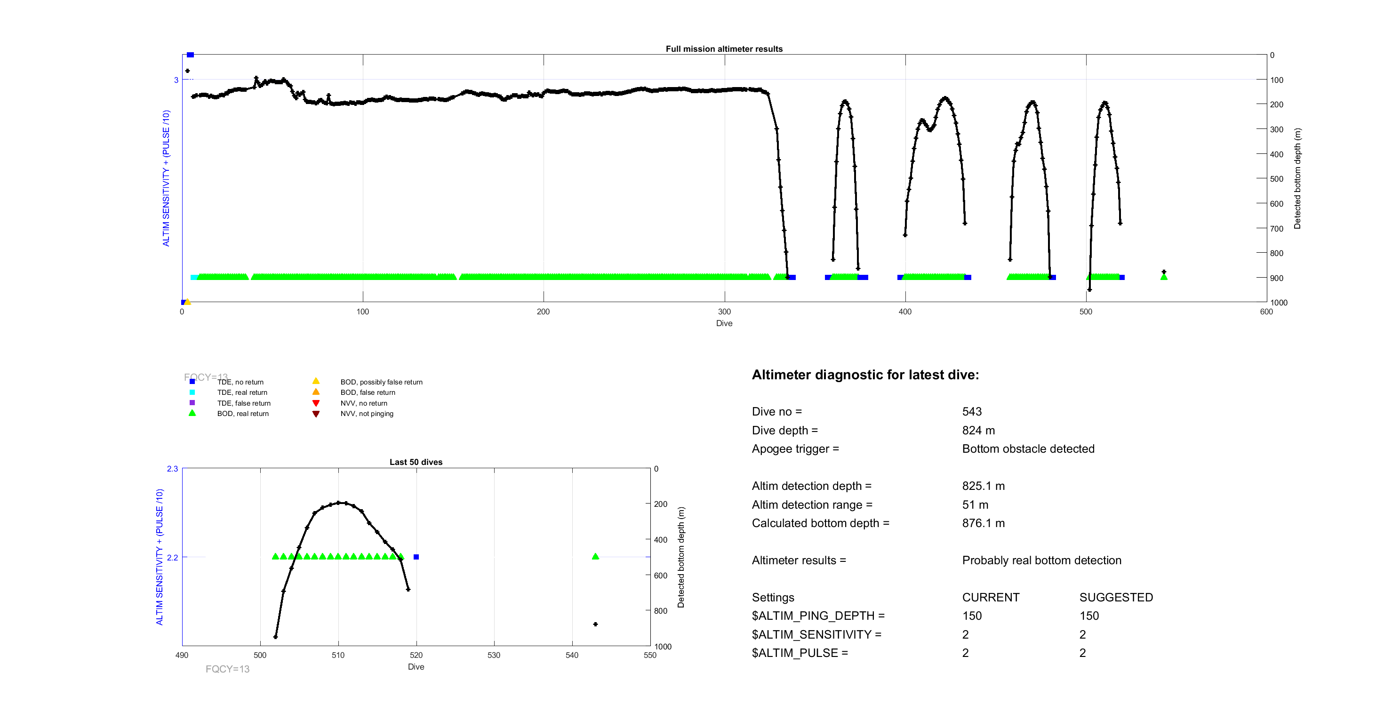Click the current value 150 for $ALTIM_PING_DEPTH
This screenshot has width=1400, height=726.
point(972,616)
